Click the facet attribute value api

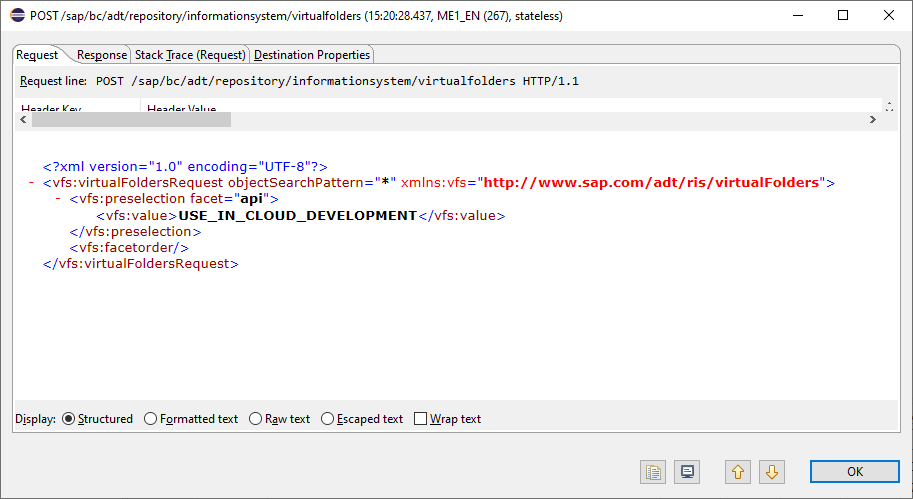(252, 199)
